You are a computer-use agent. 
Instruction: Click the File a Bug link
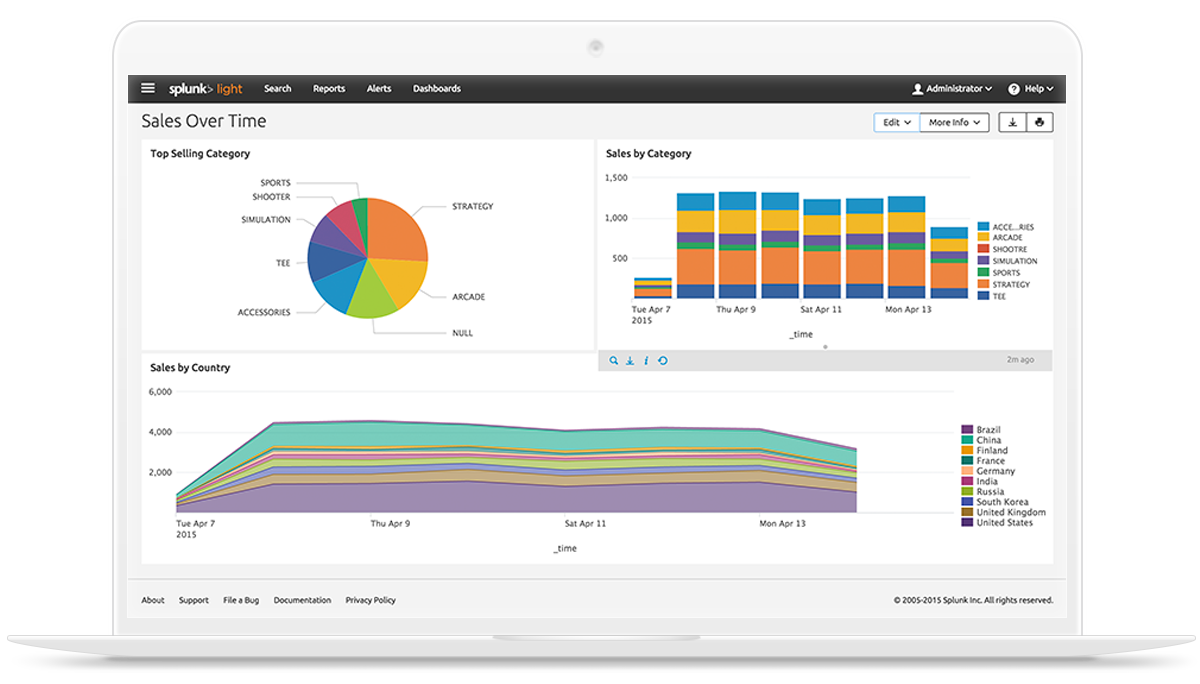241,600
